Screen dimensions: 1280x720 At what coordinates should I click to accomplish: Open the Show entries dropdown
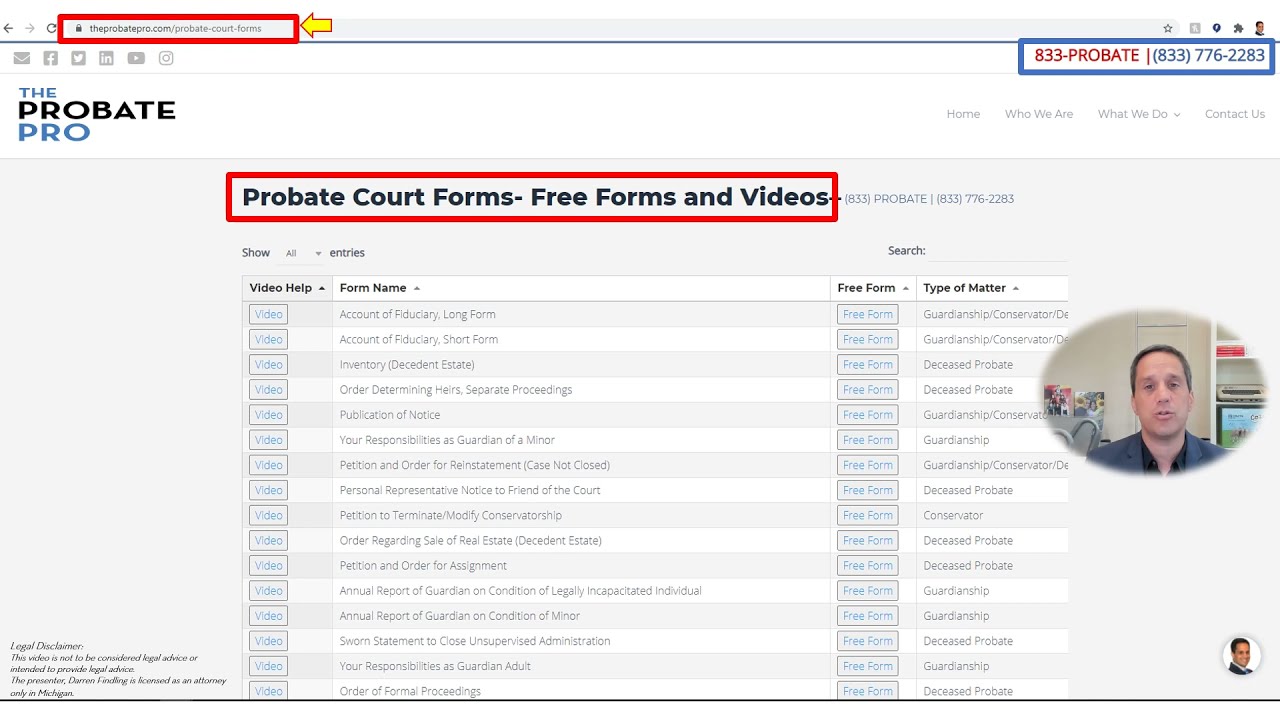[x=303, y=253]
